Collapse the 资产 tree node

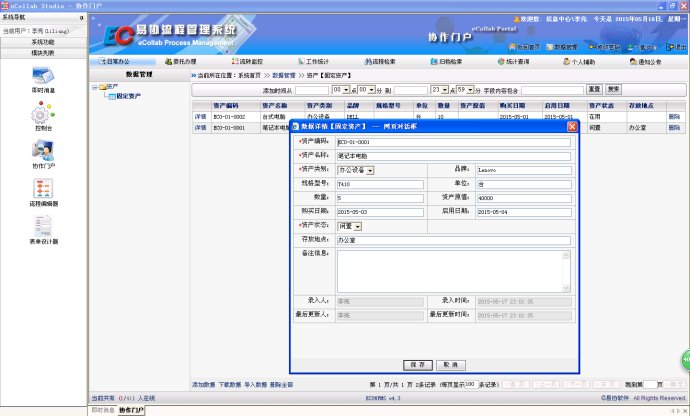click(x=94, y=87)
